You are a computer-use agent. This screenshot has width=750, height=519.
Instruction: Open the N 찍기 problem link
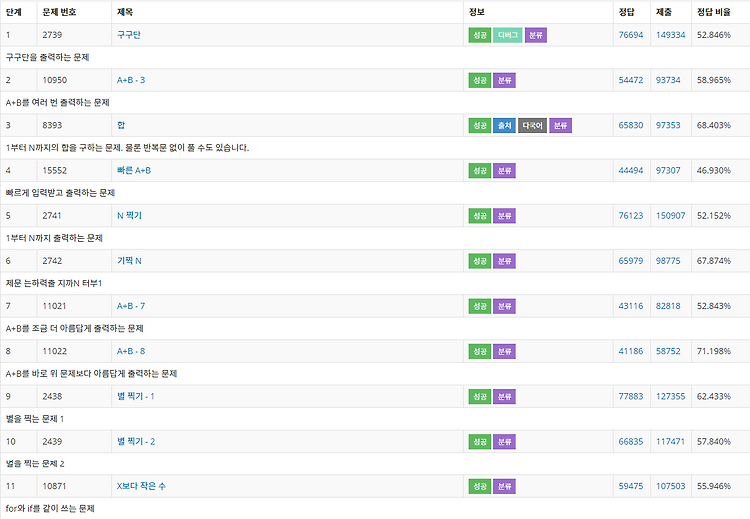point(130,216)
